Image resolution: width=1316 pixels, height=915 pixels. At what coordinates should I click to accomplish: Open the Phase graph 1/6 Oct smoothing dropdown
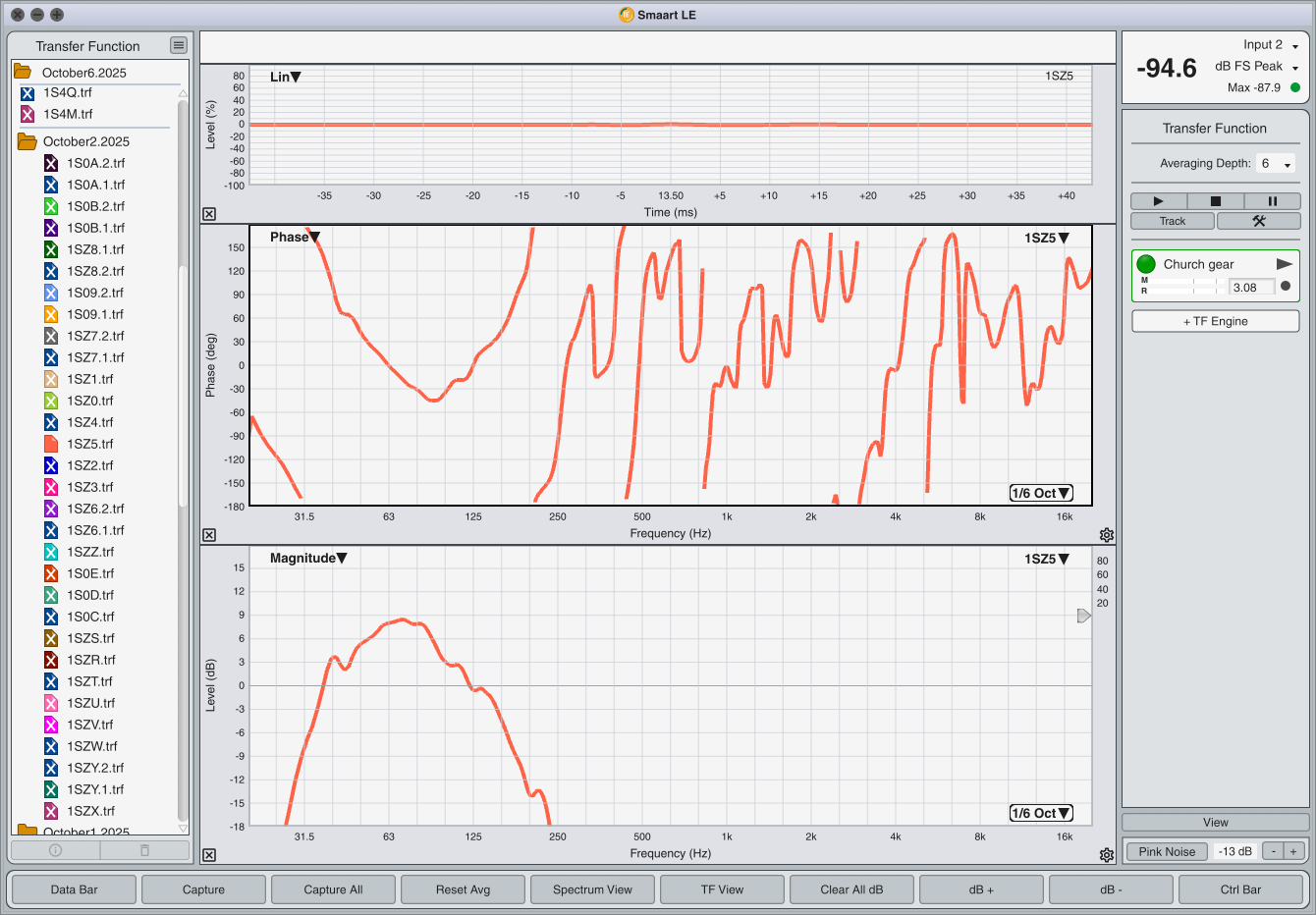coord(1041,493)
